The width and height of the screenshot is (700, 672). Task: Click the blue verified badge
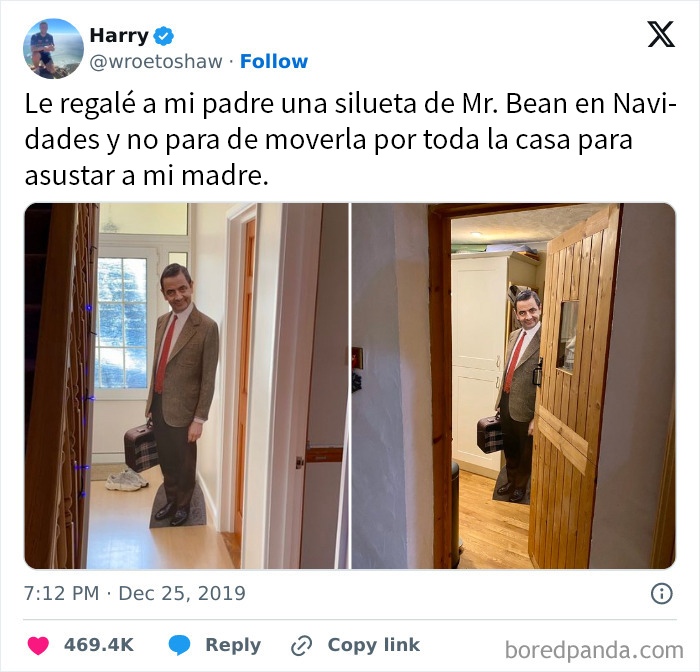click(164, 36)
